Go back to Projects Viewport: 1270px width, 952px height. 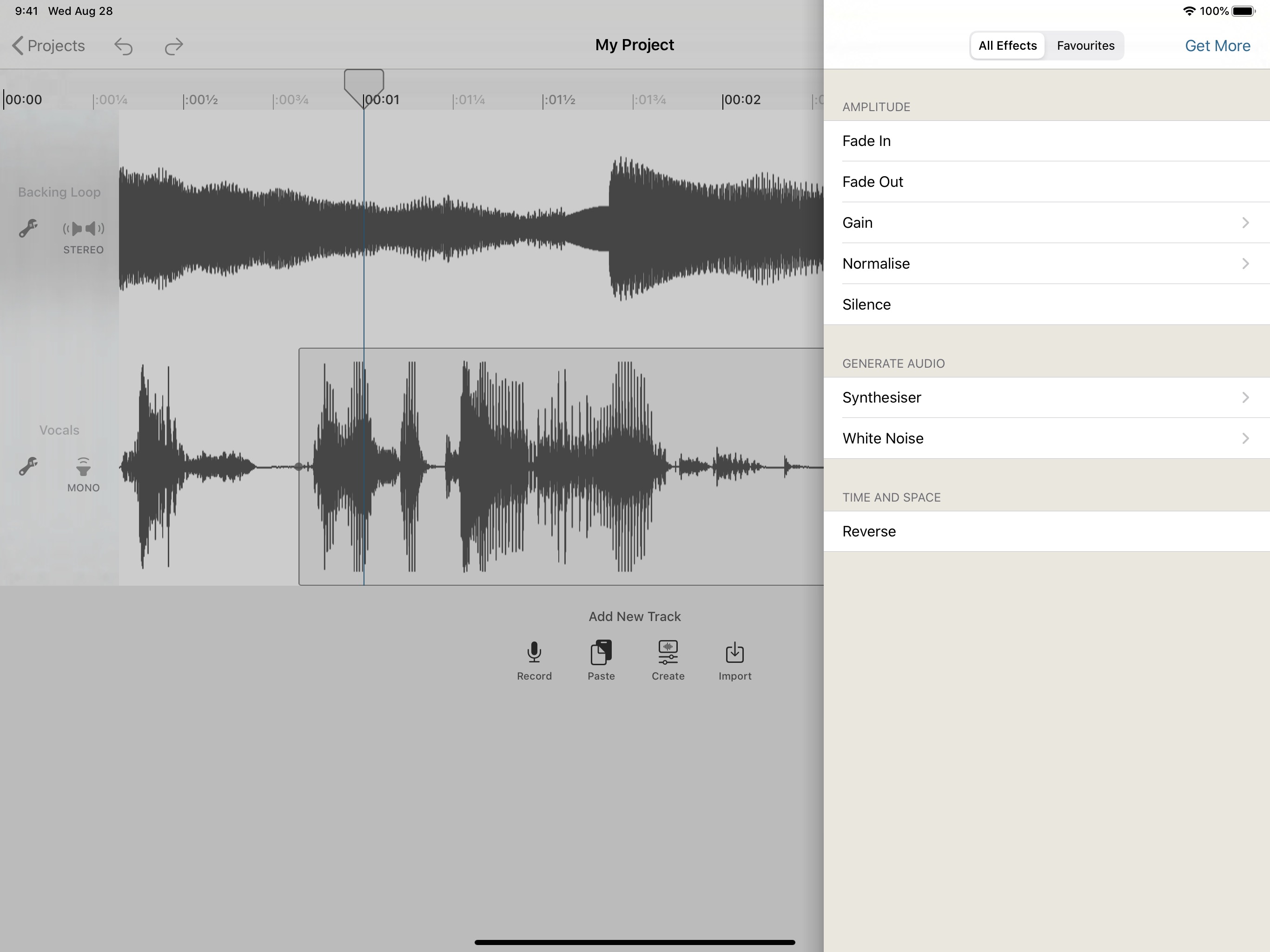[49, 46]
